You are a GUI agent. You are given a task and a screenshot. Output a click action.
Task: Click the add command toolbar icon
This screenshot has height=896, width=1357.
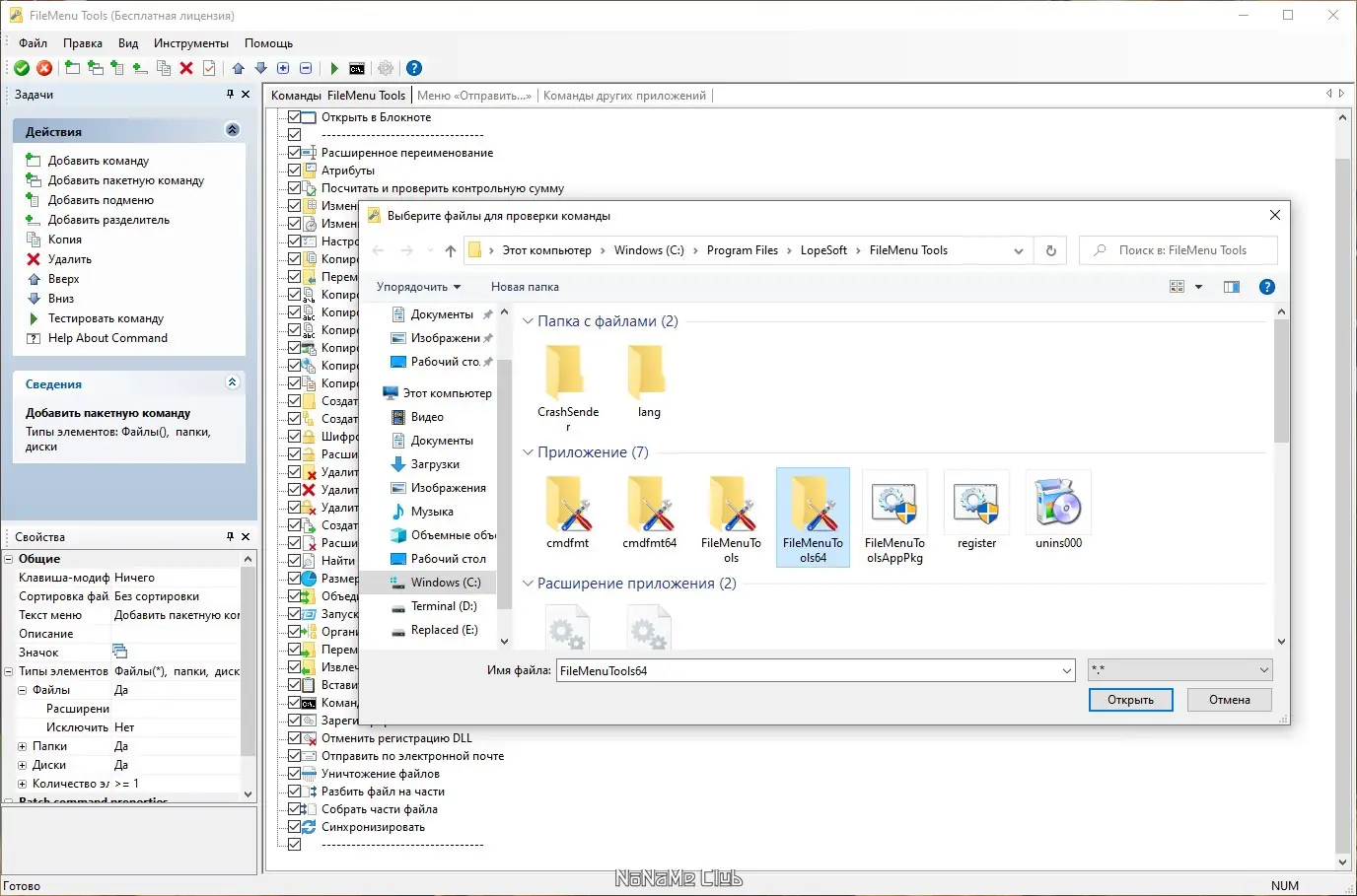click(73, 68)
